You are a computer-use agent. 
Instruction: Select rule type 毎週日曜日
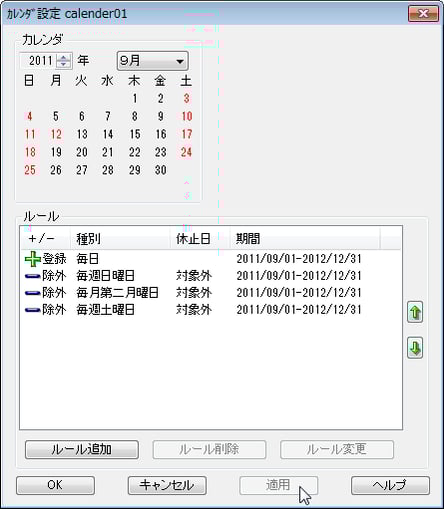106,276
